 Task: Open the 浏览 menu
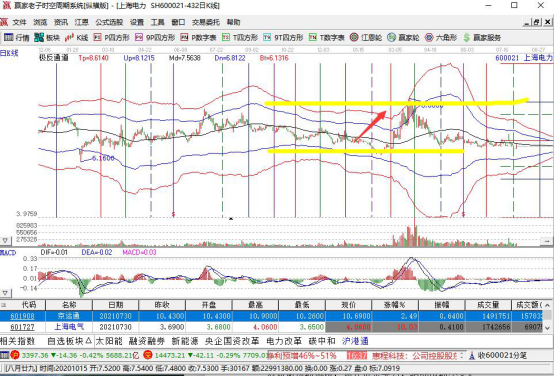40,22
